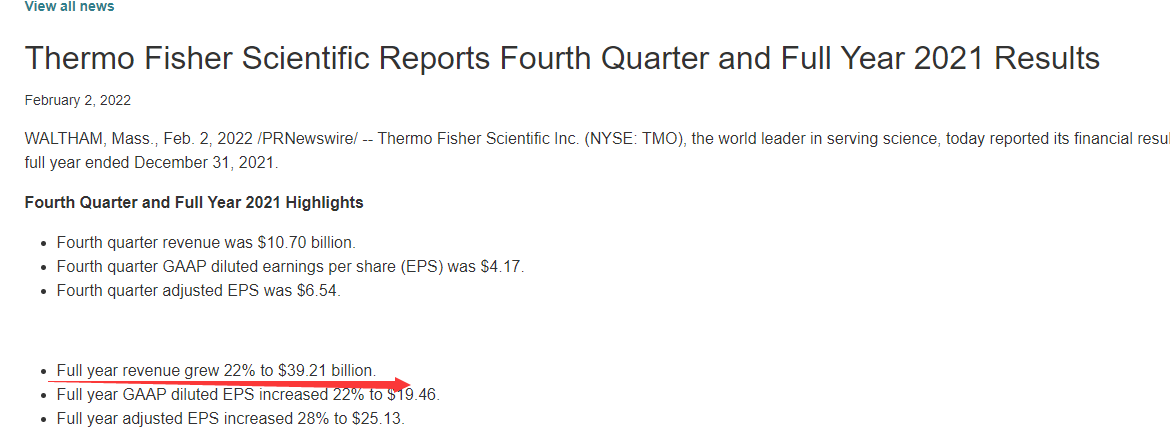This screenshot has height=446, width=1170.
Task: Open the View all news link
Action: [69, 7]
